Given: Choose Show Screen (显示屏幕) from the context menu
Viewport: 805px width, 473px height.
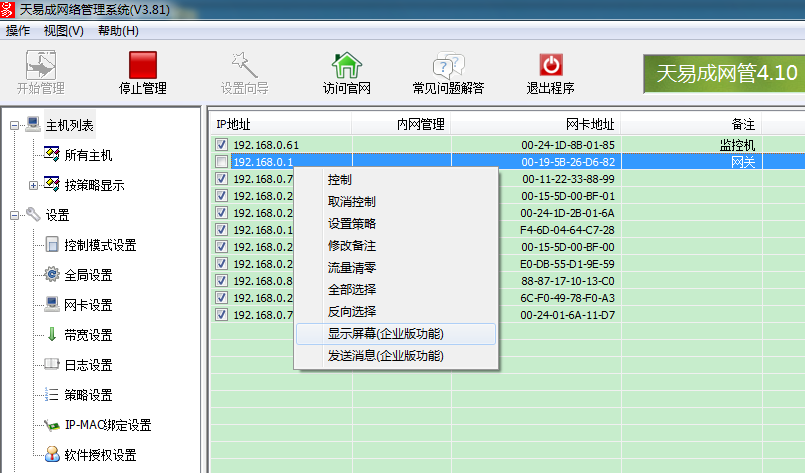Looking at the screenshot, I should tap(385, 334).
